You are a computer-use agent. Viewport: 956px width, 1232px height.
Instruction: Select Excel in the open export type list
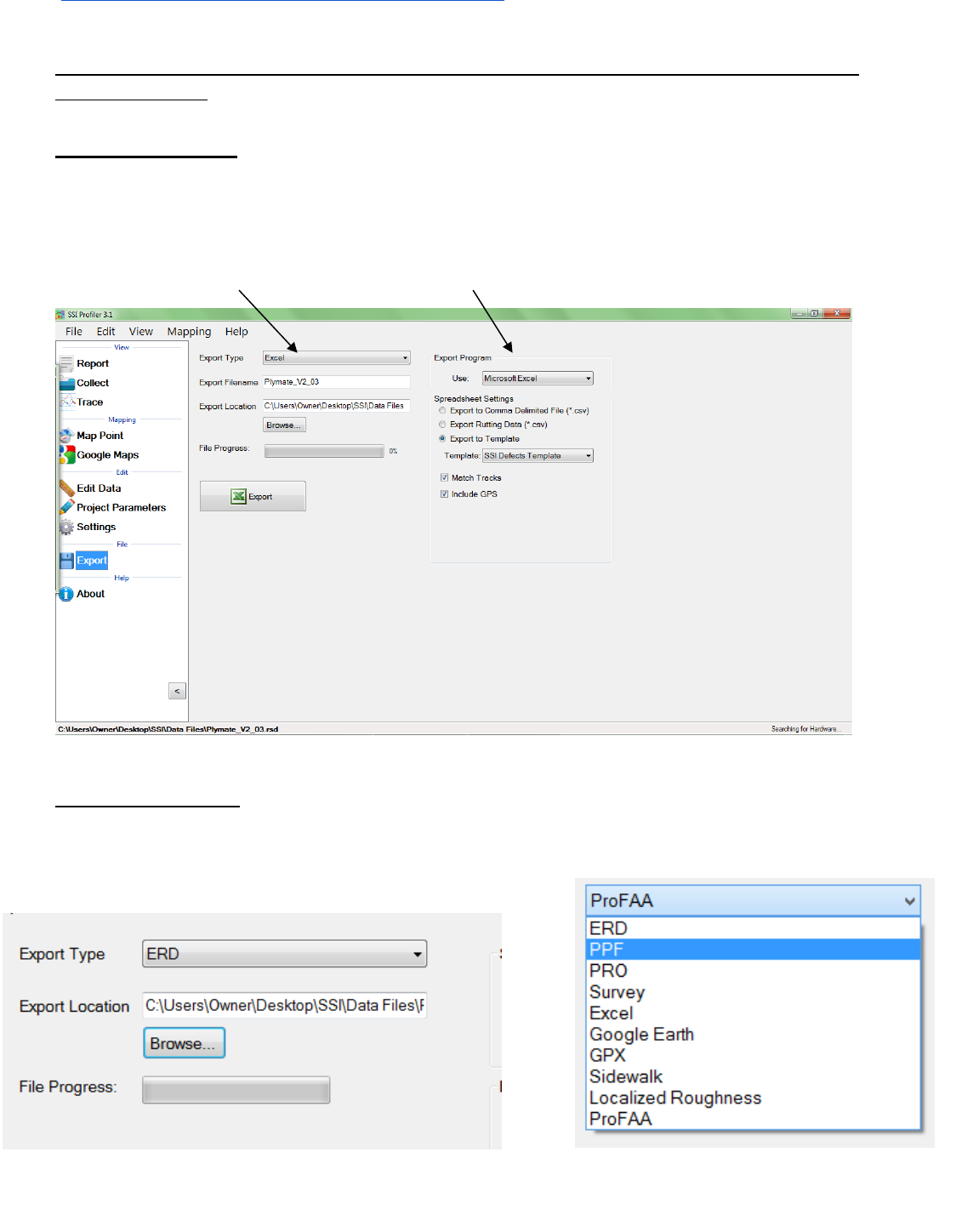754,1013
